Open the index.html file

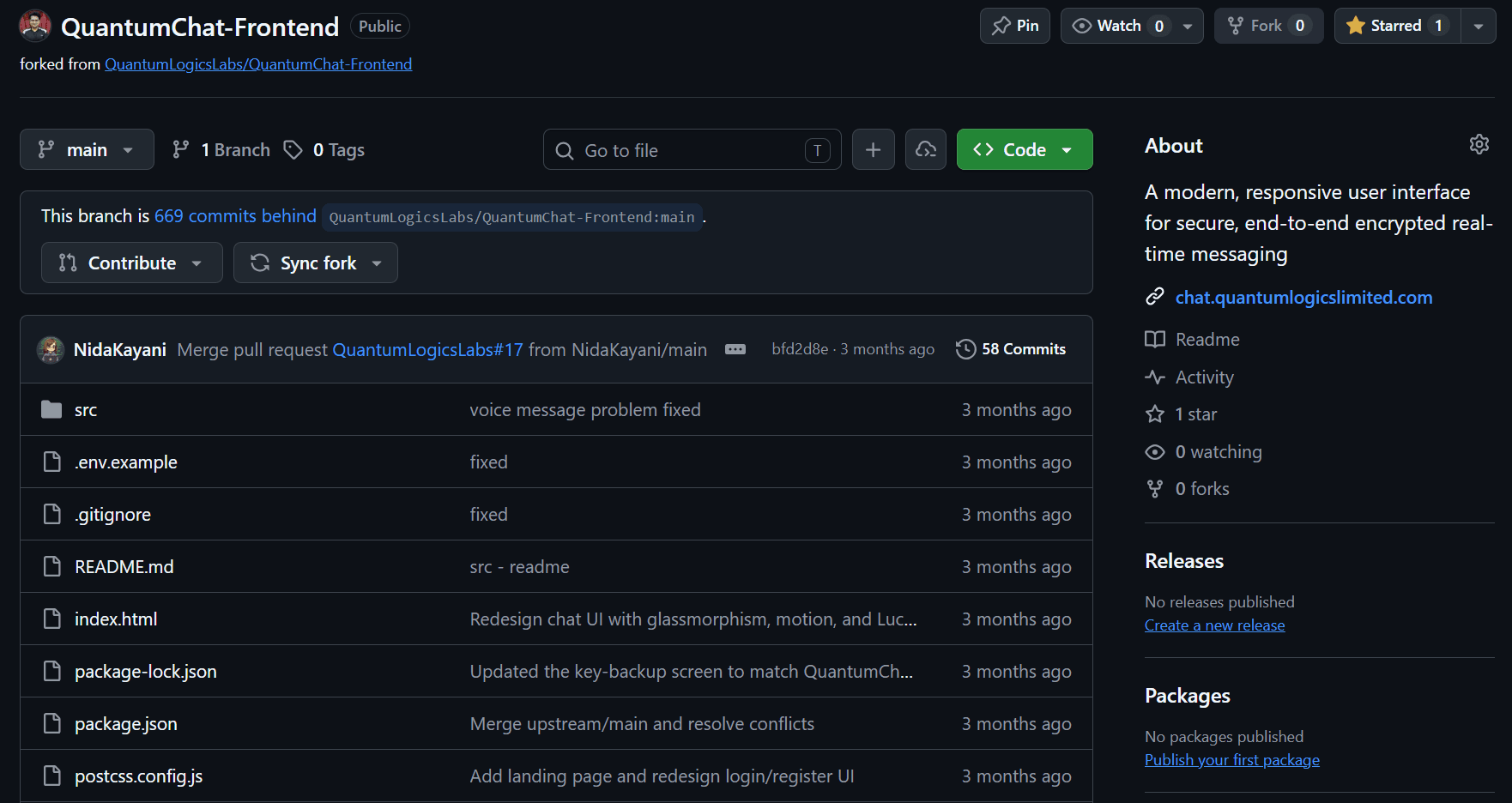point(116,619)
